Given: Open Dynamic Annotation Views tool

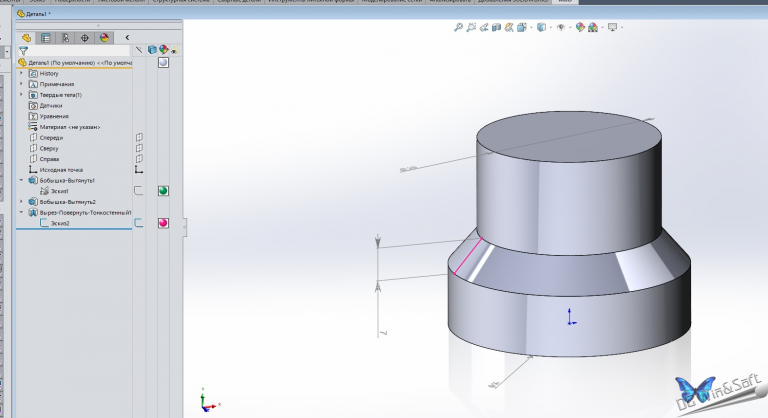Looking at the screenshot, I should coord(509,27).
